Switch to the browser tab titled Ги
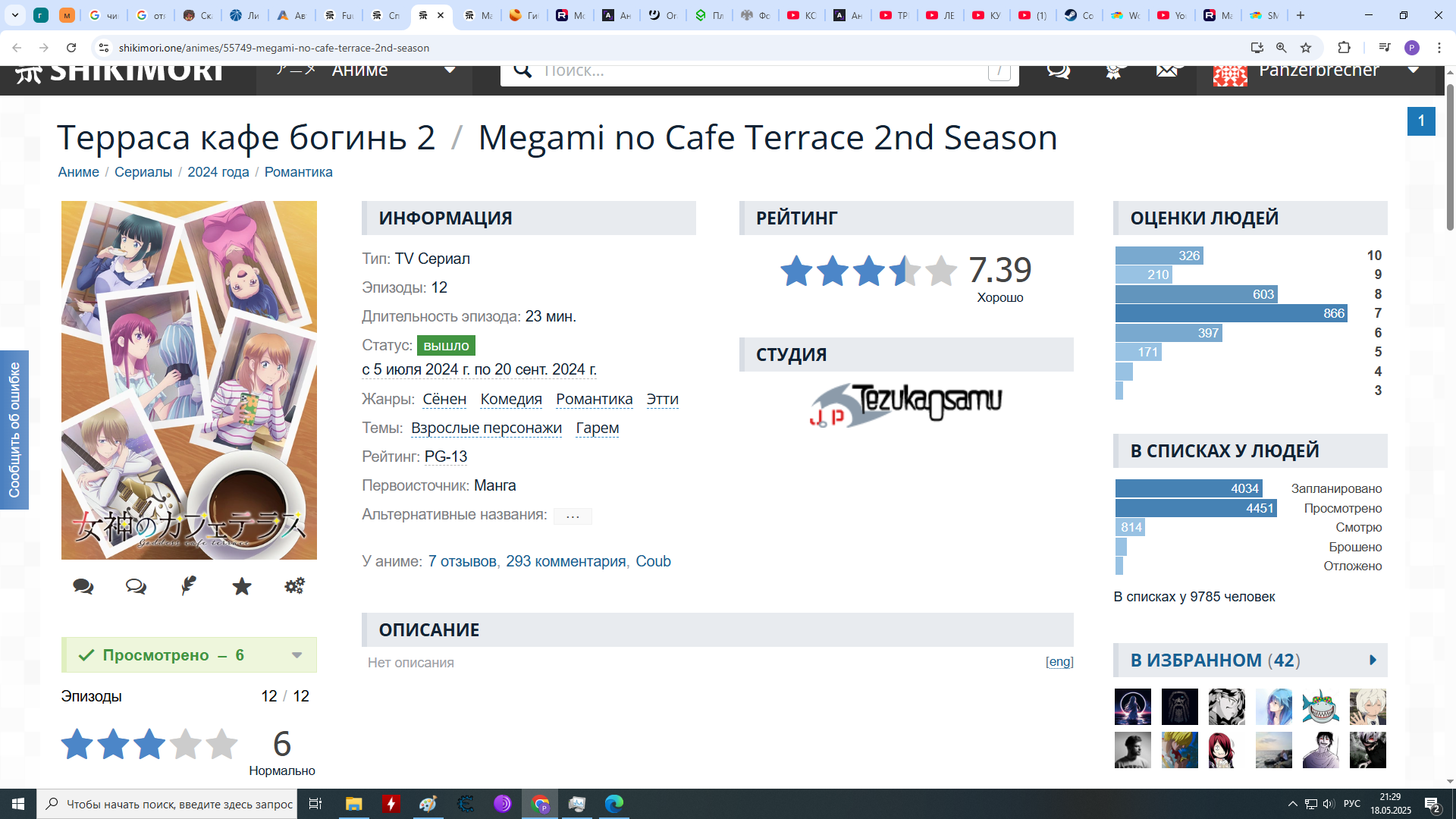Screen dimensions: 1456x819 point(525,15)
